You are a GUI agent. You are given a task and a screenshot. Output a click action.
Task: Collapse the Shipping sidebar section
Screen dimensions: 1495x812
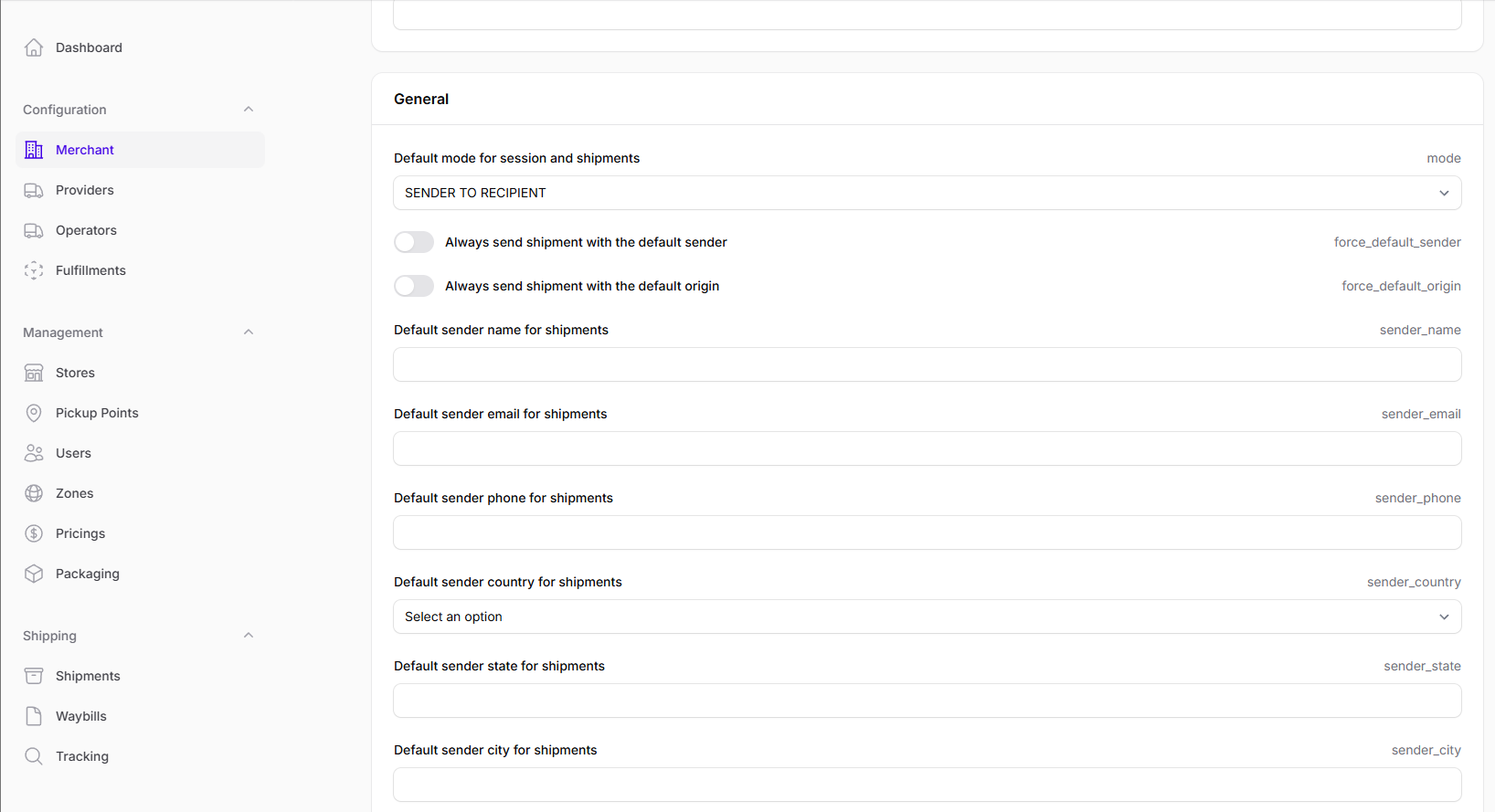pyautogui.click(x=249, y=636)
